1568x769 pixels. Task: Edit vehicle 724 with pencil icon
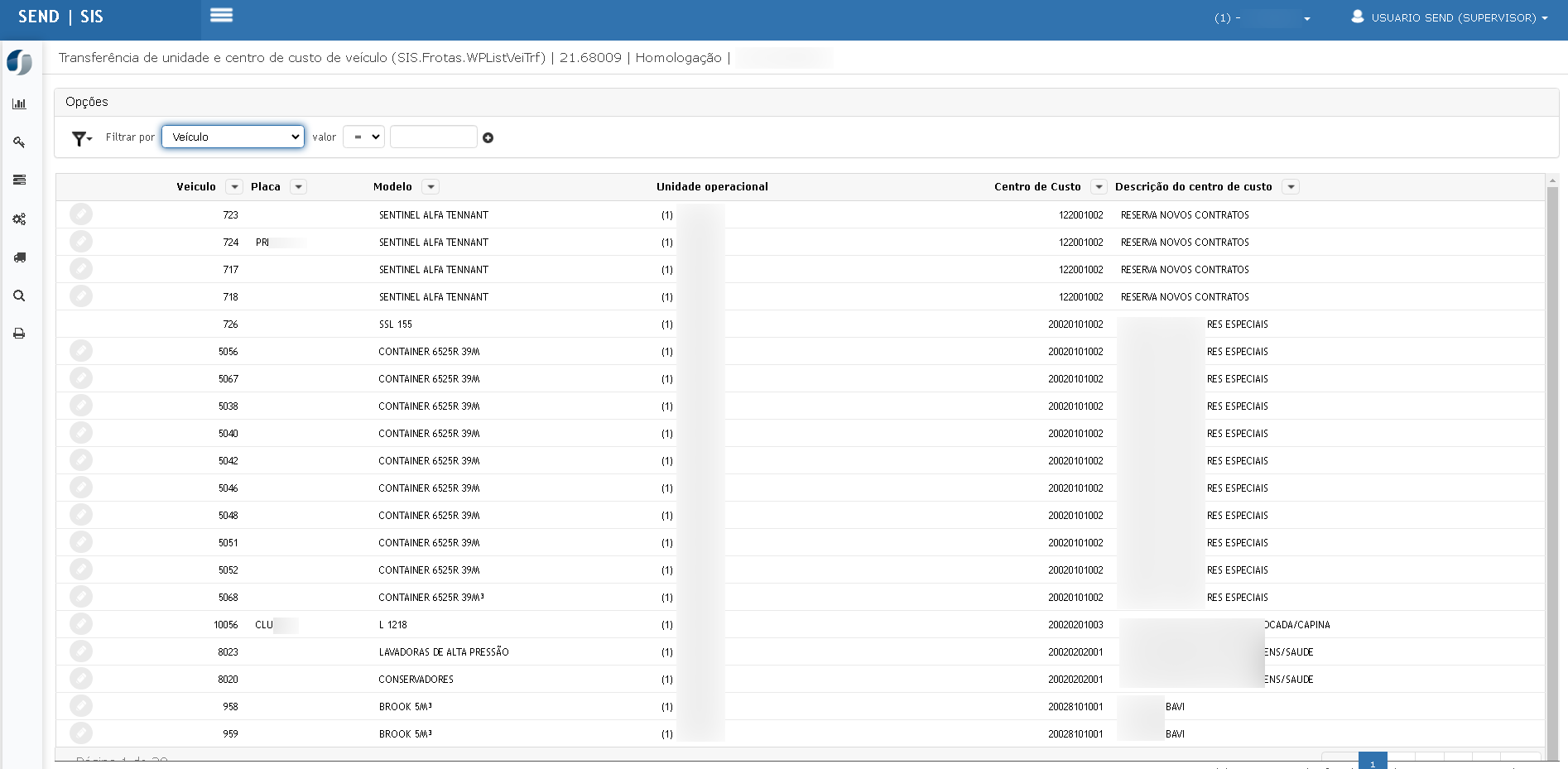[81, 242]
